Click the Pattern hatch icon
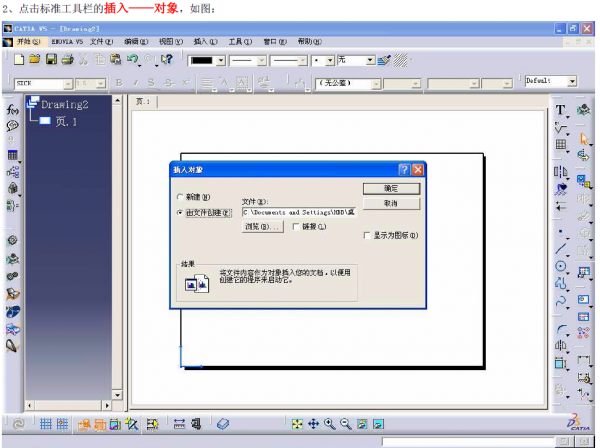Viewport: 600px width, 448px height. (401, 60)
